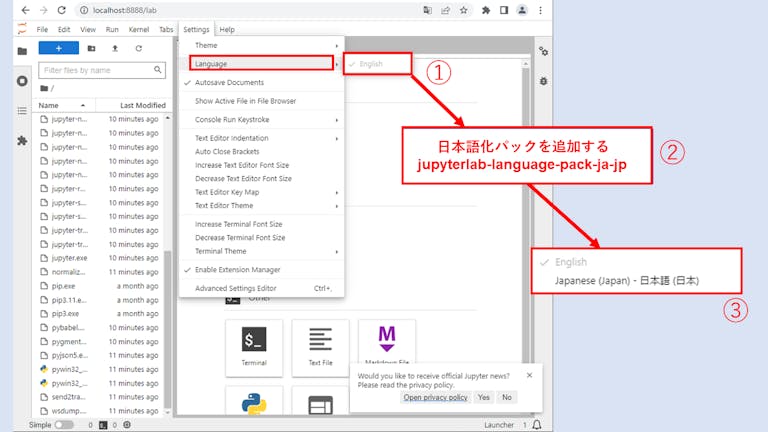Click the browser back arrow
Viewport: 768px width, 432px height.
(x=25, y=10)
